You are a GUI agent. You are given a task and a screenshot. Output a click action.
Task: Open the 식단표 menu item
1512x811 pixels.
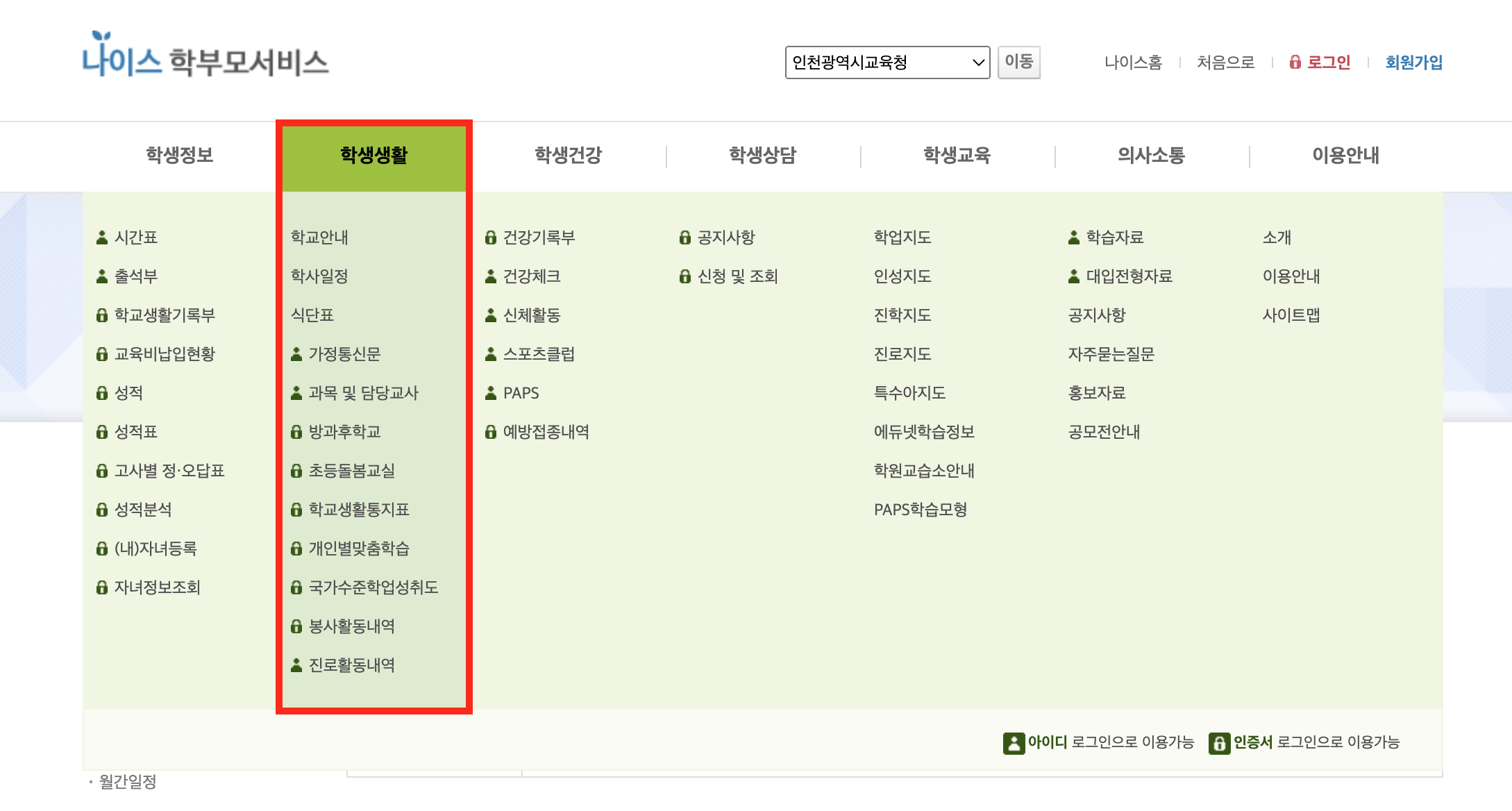pyautogui.click(x=312, y=315)
